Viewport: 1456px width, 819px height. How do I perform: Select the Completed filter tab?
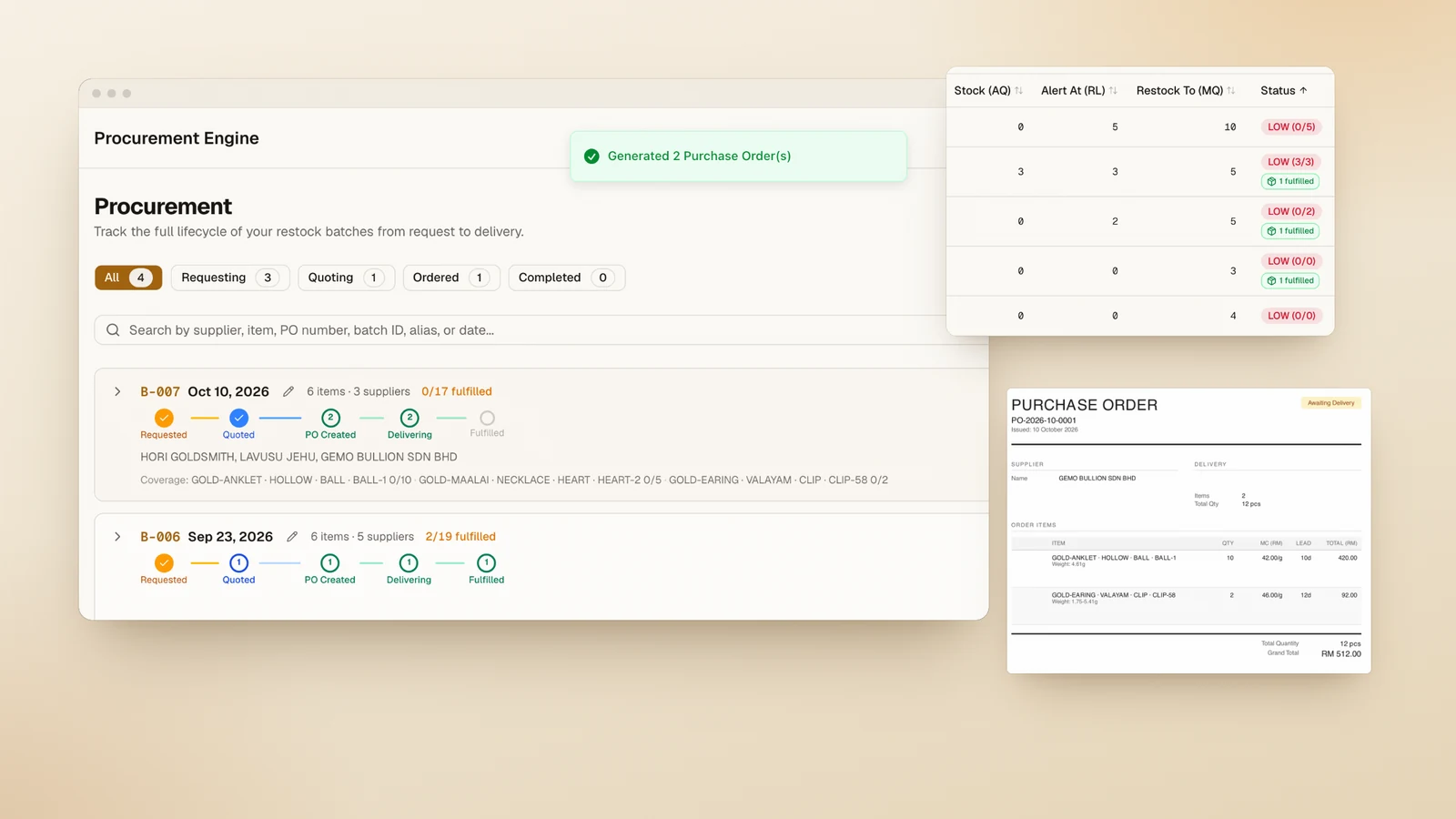tap(567, 278)
